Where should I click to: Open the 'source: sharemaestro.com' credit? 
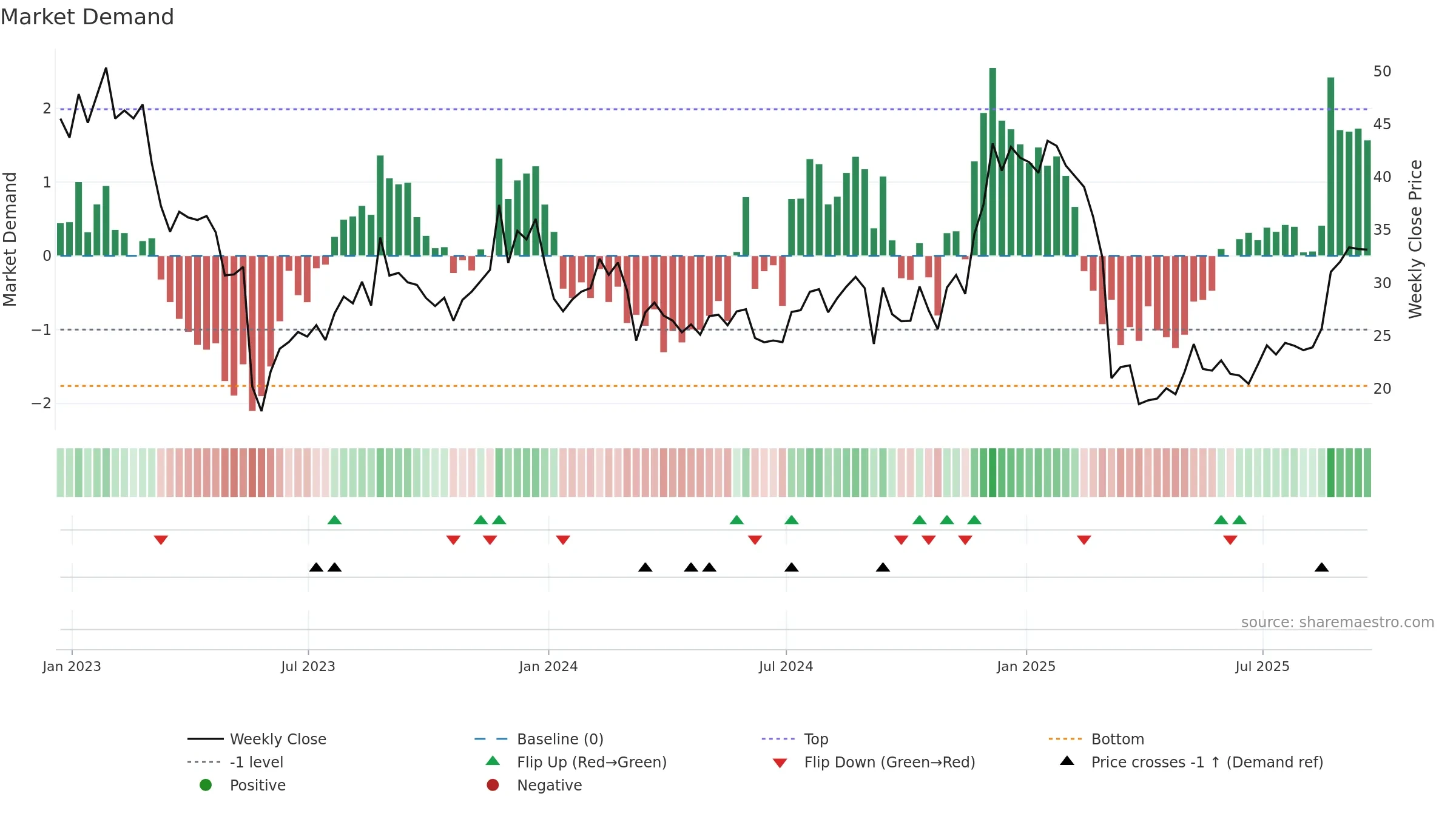click(1337, 622)
